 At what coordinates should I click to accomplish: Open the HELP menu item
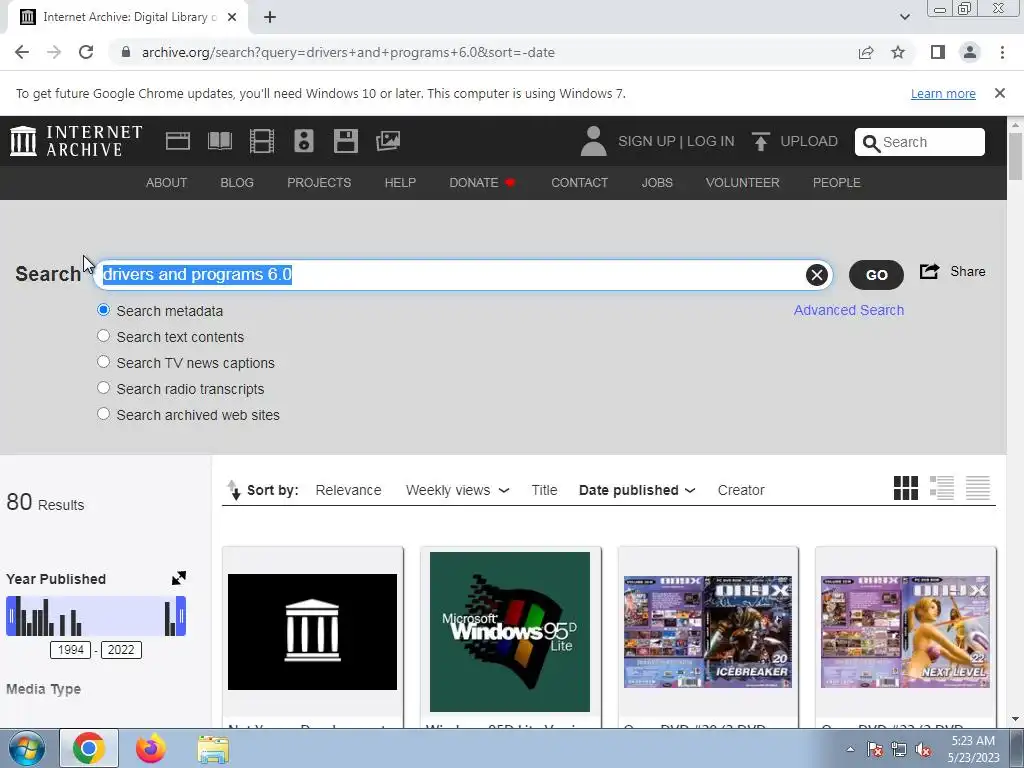400,183
